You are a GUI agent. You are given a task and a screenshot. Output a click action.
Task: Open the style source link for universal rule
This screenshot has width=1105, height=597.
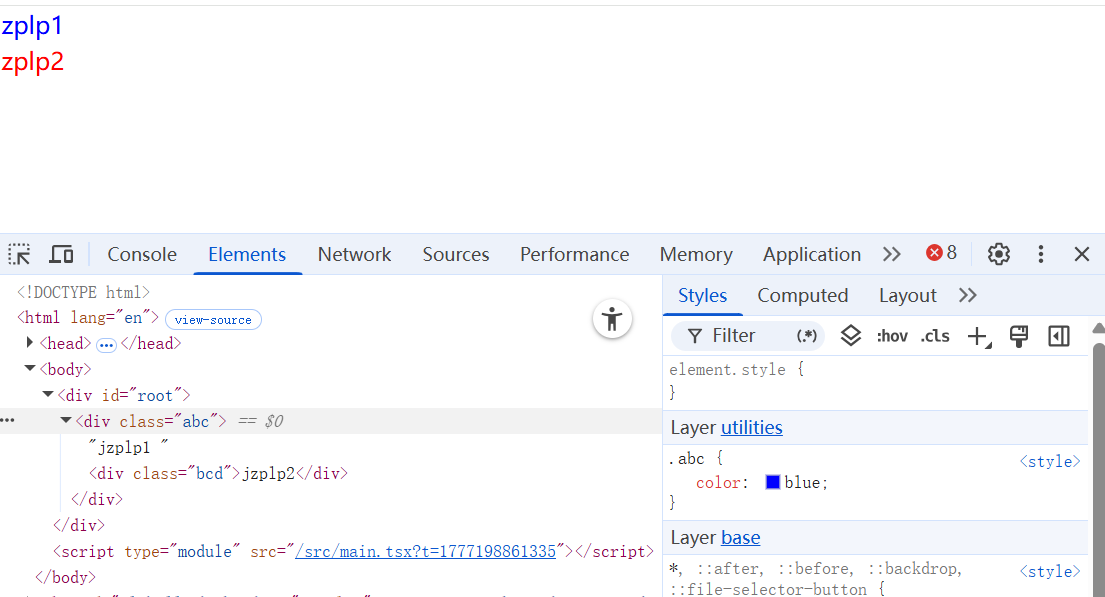pyautogui.click(x=1050, y=572)
